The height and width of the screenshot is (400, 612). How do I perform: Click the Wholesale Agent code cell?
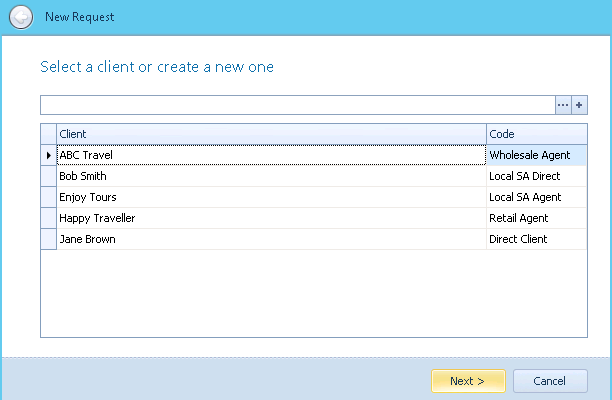tap(537, 155)
